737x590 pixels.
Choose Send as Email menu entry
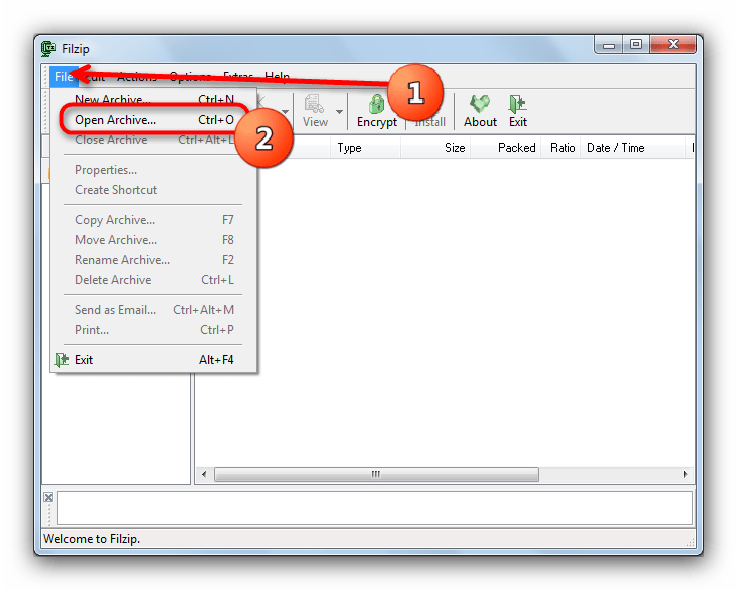tap(154, 310)
